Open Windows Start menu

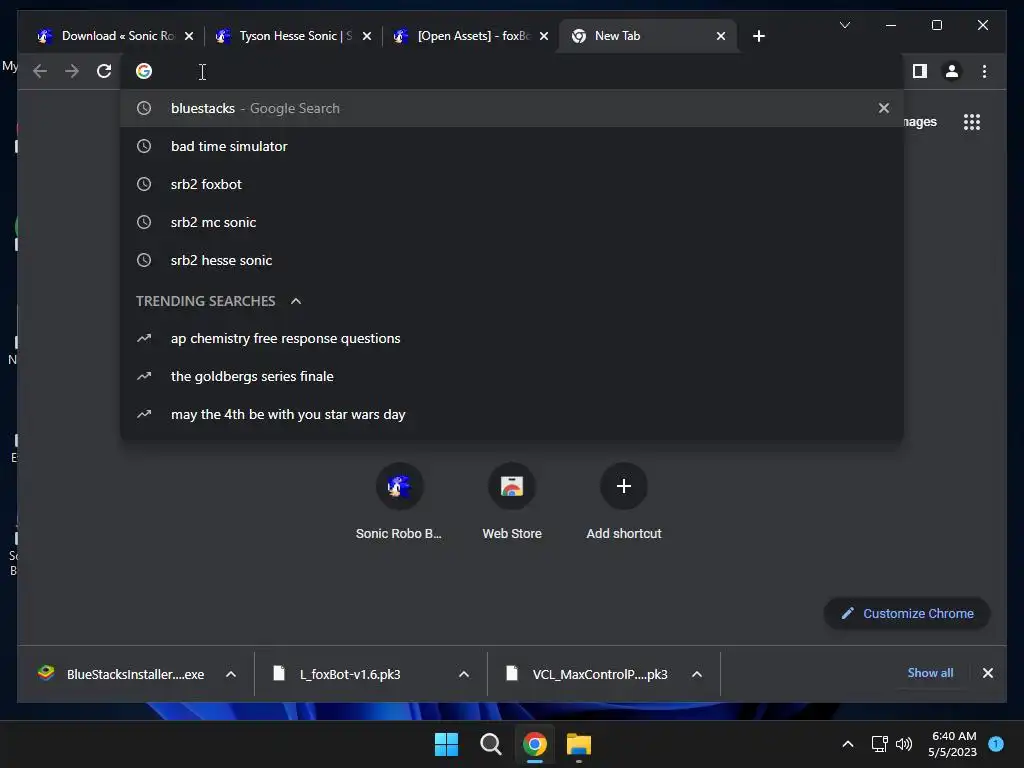pyautogui.click(x=447, y=744)
